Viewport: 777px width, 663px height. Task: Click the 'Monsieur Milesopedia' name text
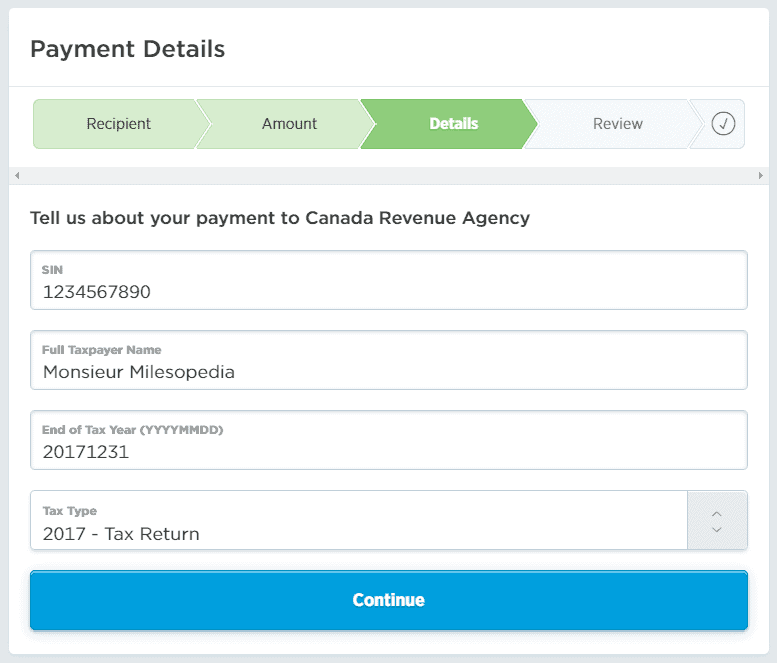click(x=139, y=372)
